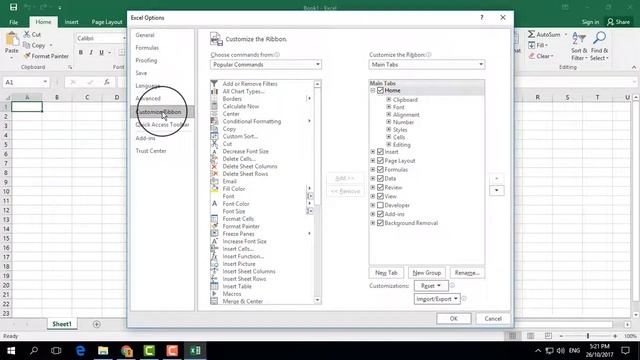Uncheck the Formulas tab checkbox
This screenshot has height=360, width=640.
coord(380,169)
